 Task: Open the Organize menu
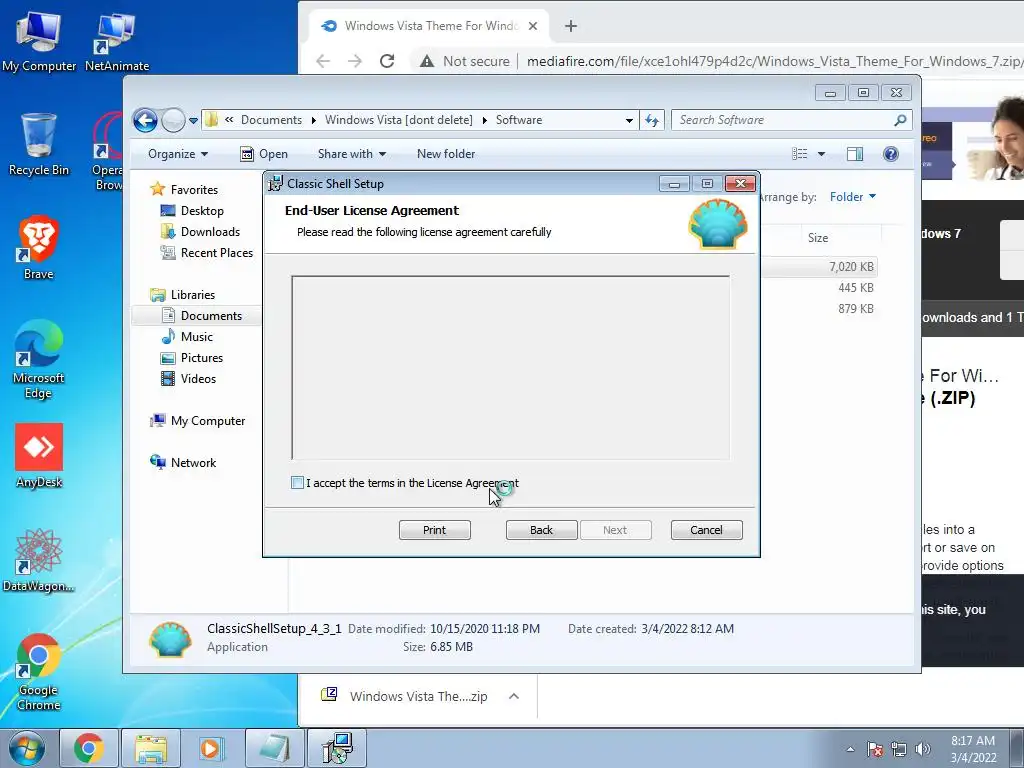[x=178, y=154]
